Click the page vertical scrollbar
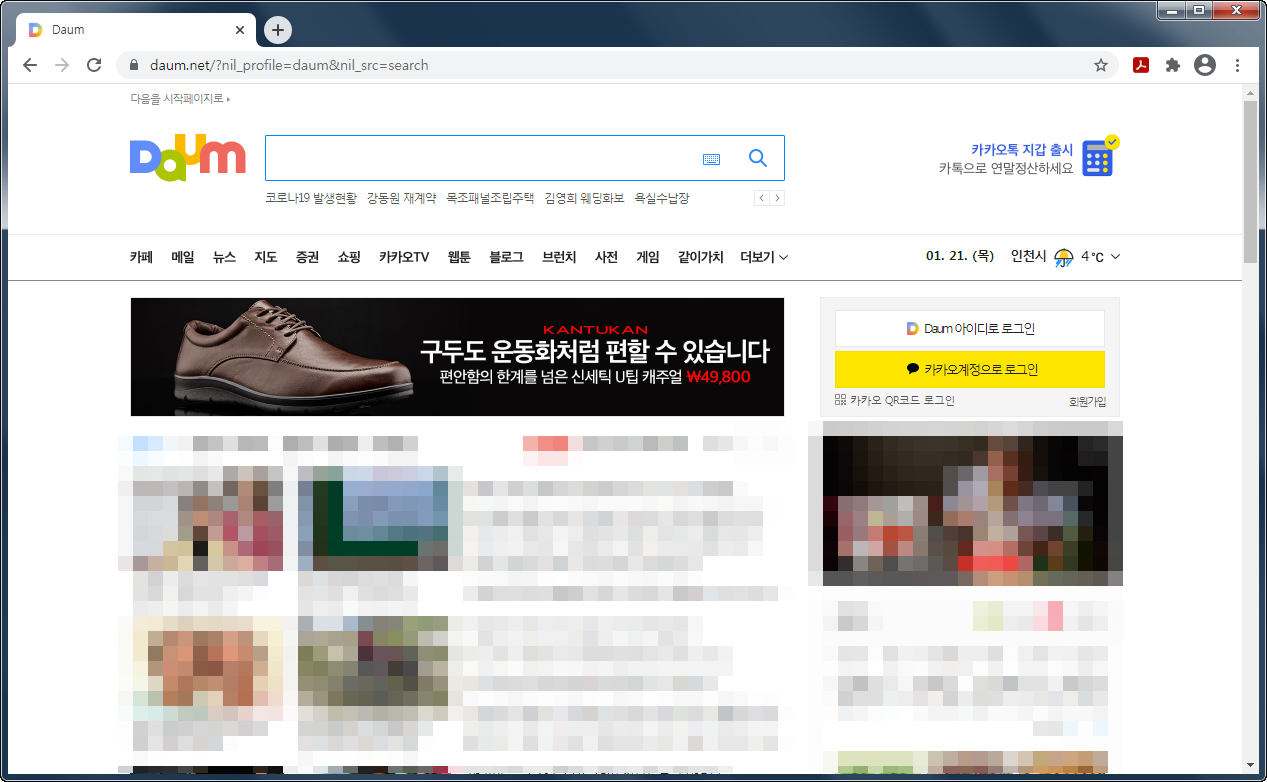The width and height of the screenshot is (1267, 782). (1250, 180)
